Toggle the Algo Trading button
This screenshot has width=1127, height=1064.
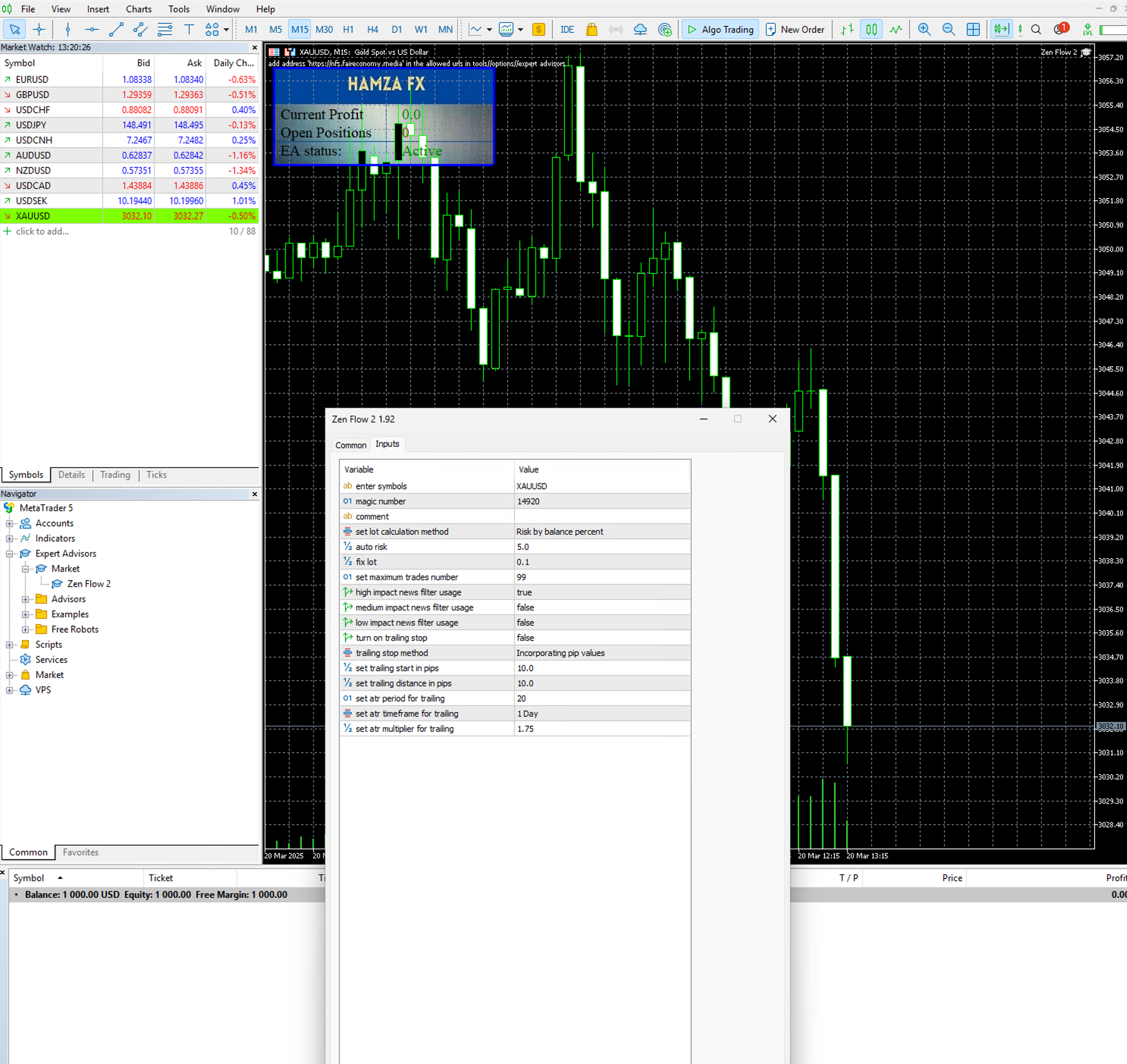click(x=720, y=30)
